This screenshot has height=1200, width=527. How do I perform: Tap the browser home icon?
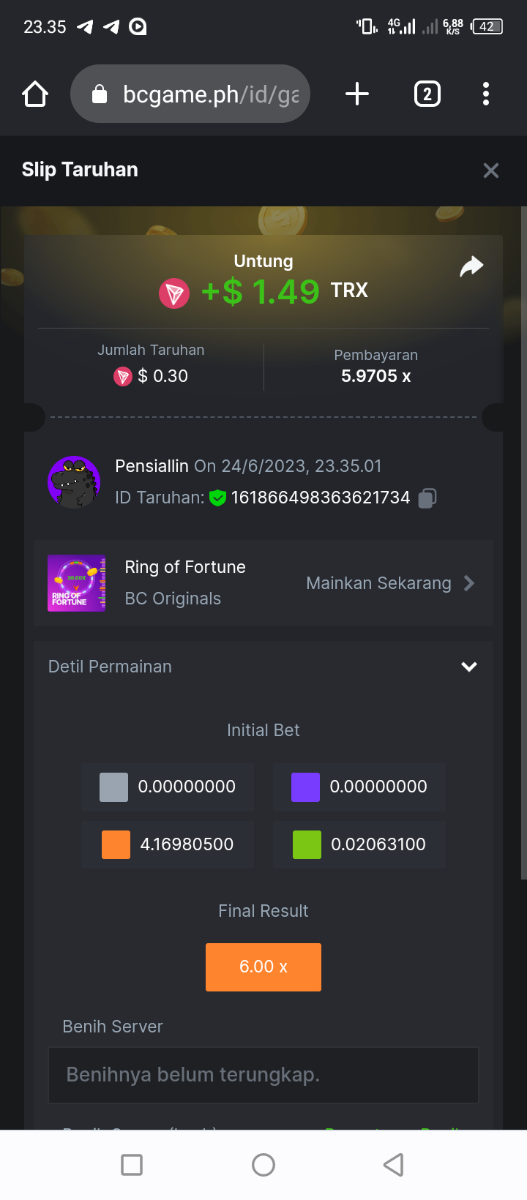point(35,94)
